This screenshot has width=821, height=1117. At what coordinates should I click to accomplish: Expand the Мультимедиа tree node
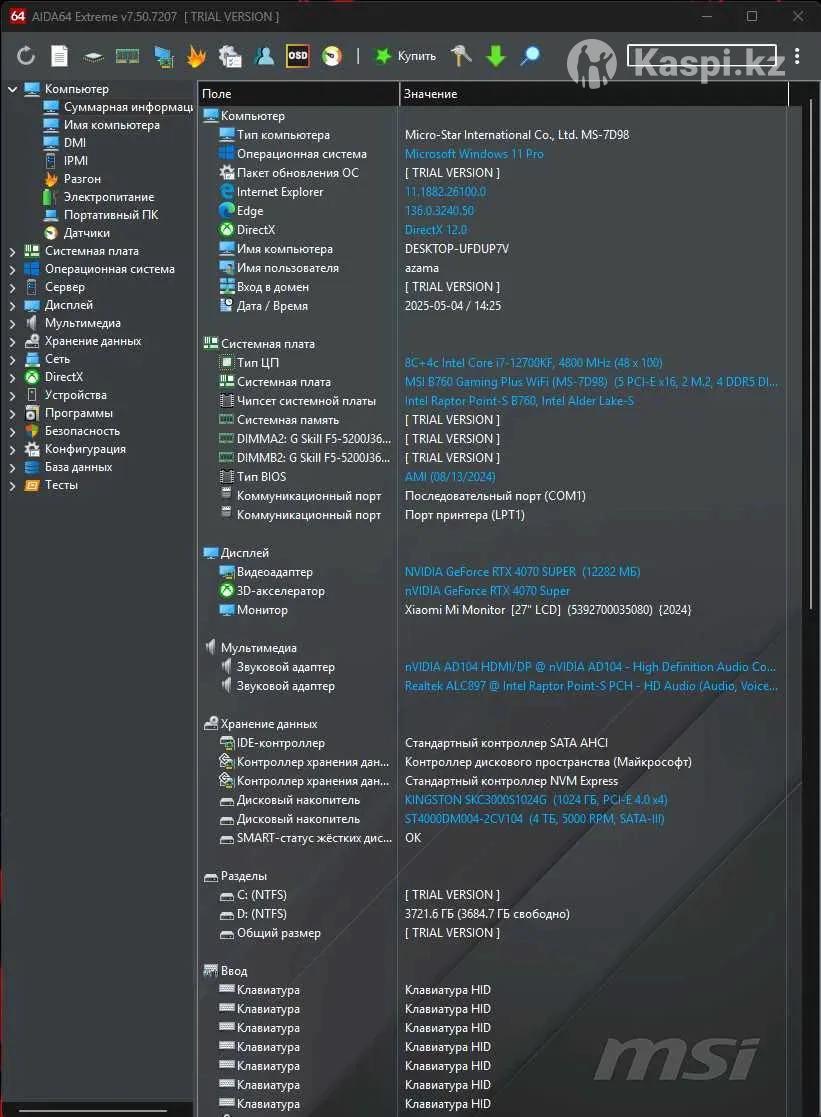click(12, 323)
